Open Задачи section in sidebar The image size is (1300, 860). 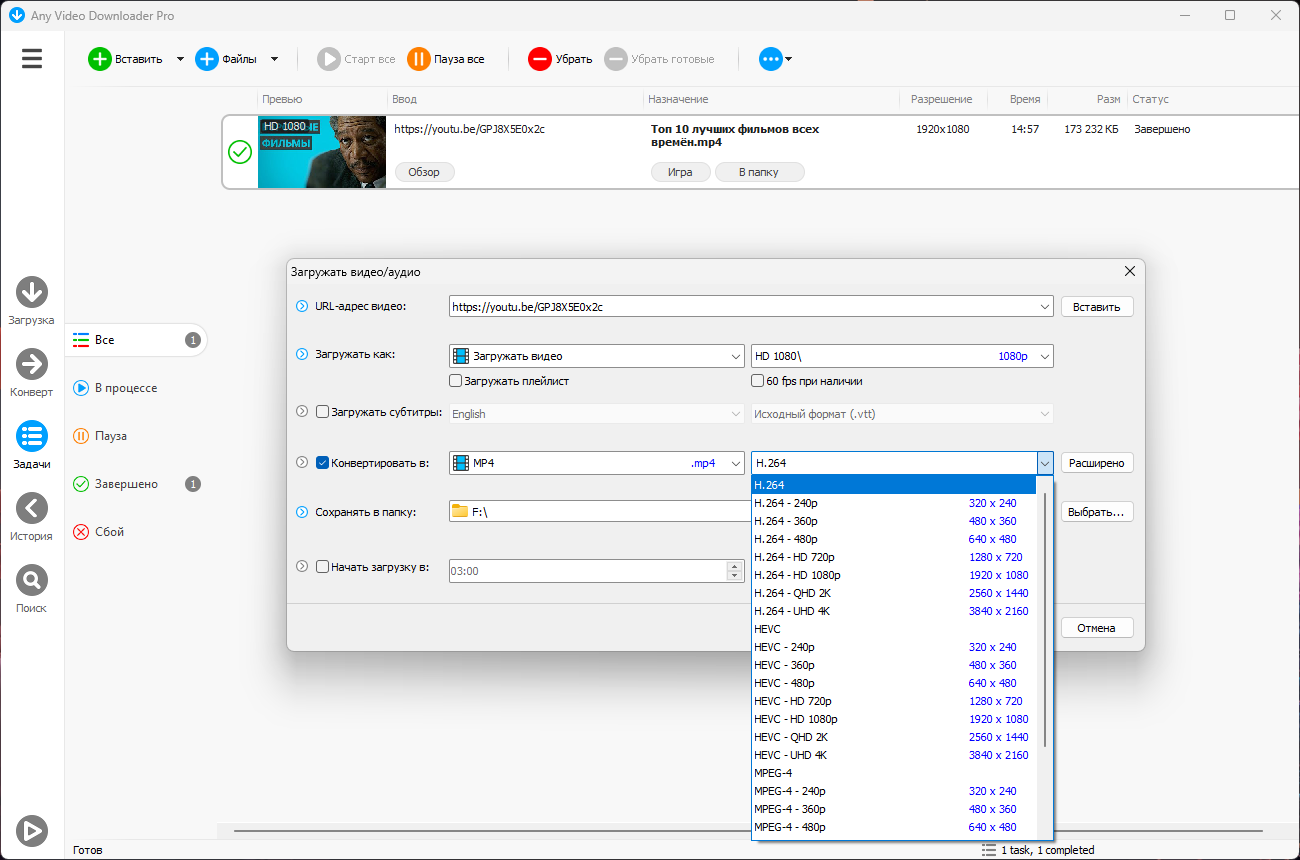click(32, 445)
